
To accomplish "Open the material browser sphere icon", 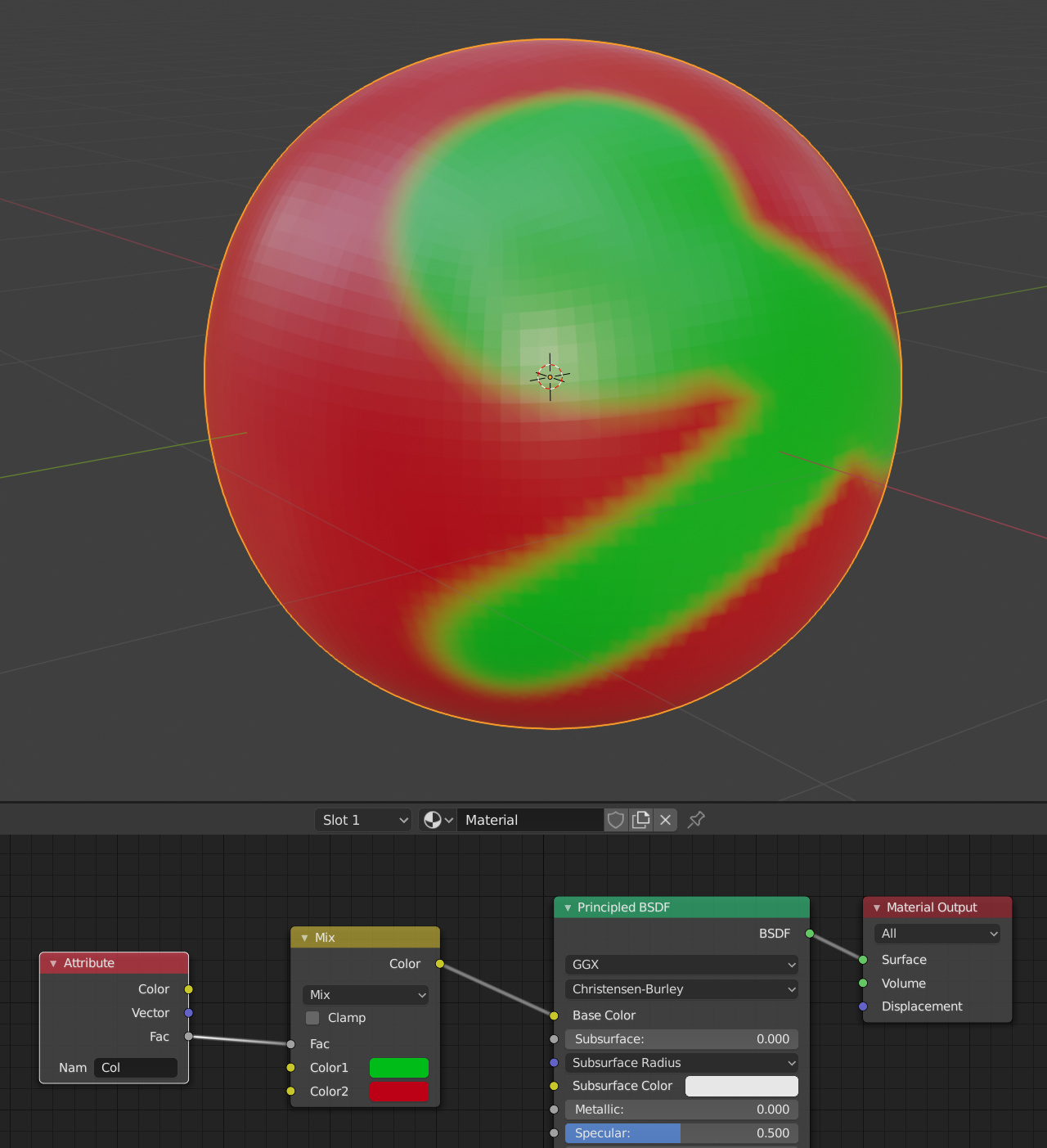I will (438, 819).
